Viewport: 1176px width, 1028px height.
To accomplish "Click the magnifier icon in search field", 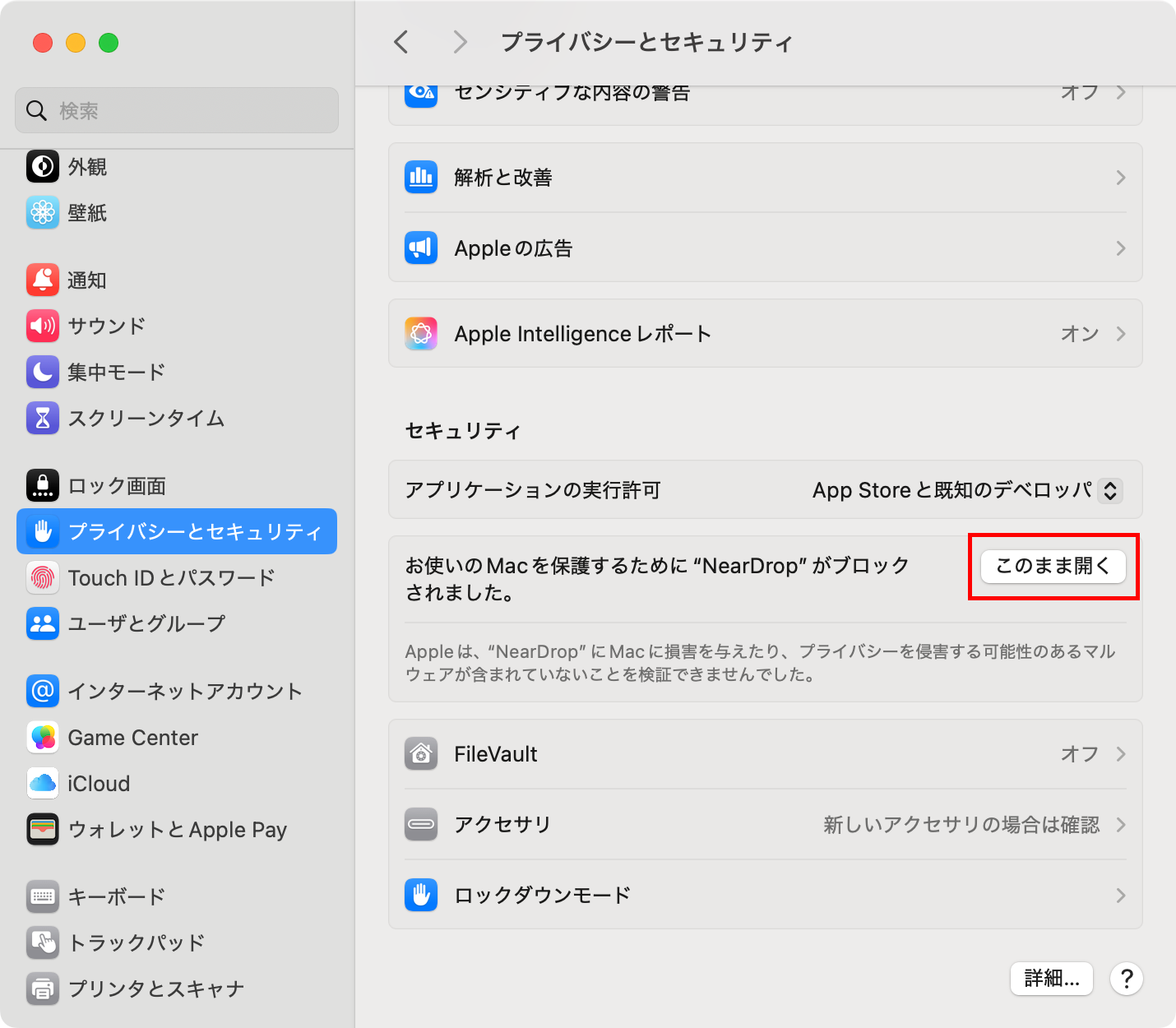I will 36,110.
